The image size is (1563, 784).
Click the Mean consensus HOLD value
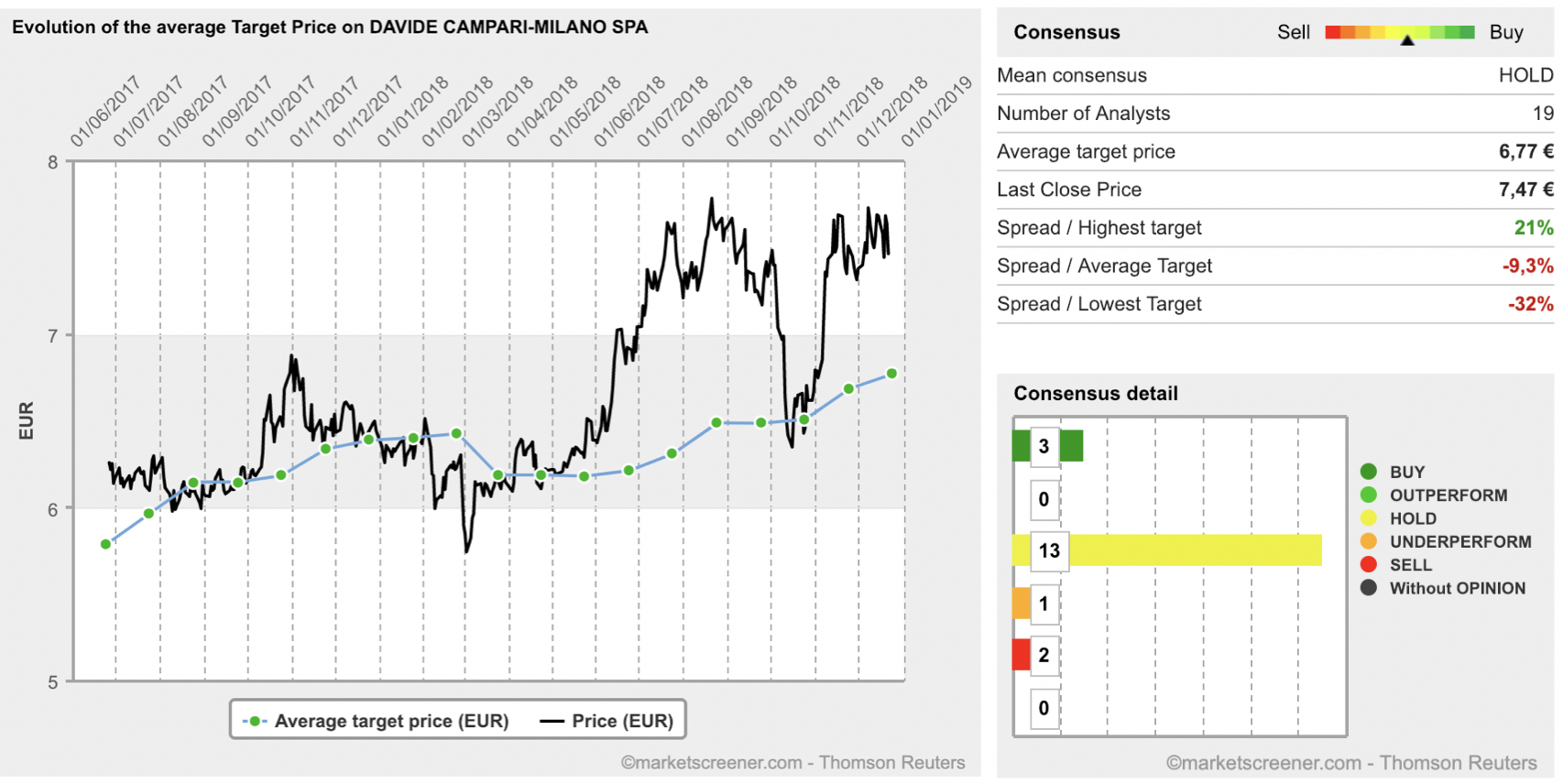(x=1525, y=75)
